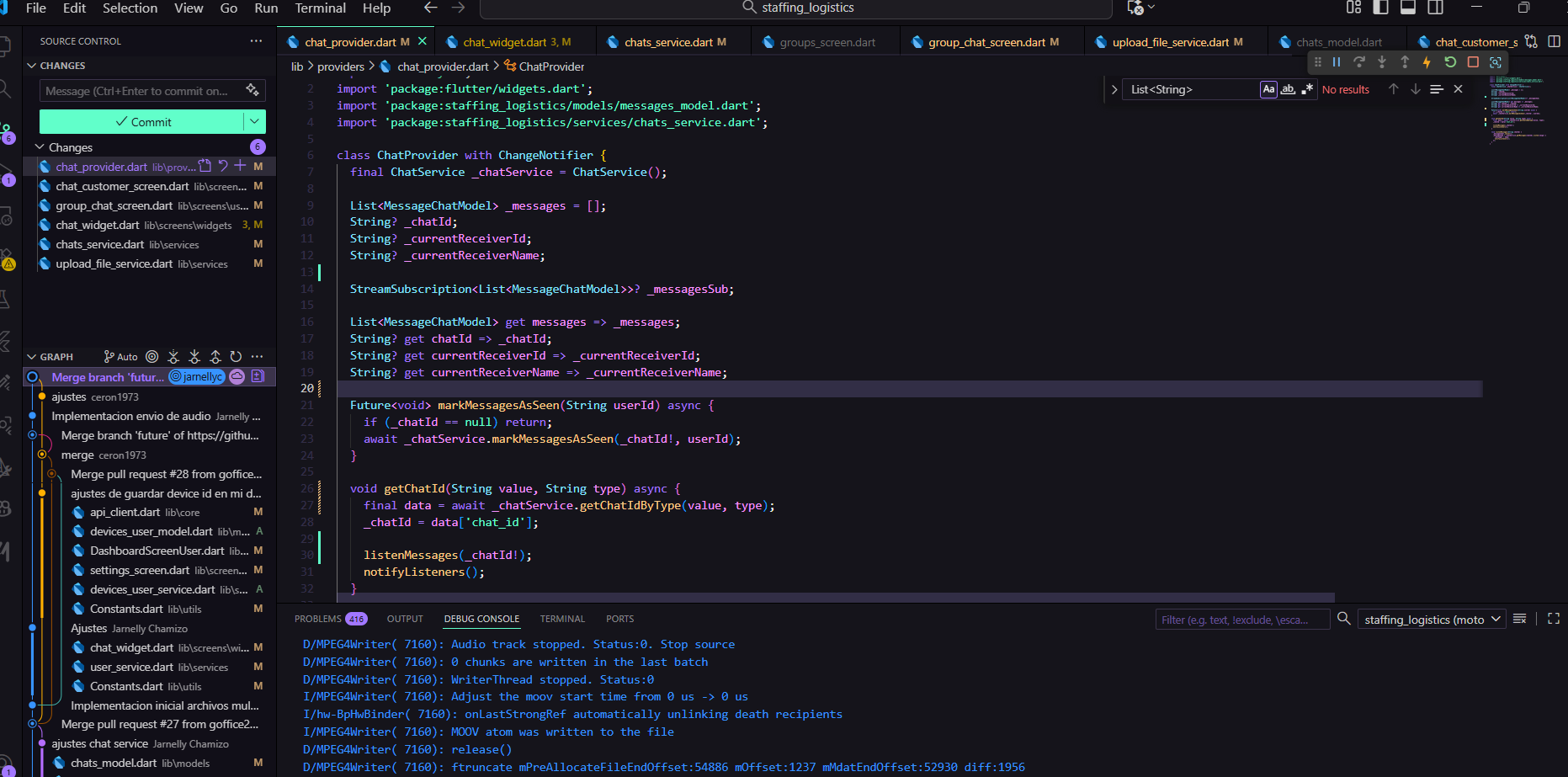This screenshot has height=777, width=1568.
Task: Collapse the Changes file list
Action: pyautogui.click(x=40, y=147)
